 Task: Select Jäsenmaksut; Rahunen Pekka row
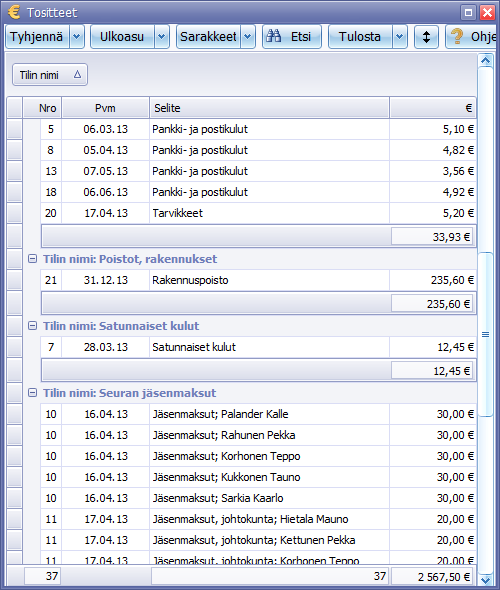point(258,435)
